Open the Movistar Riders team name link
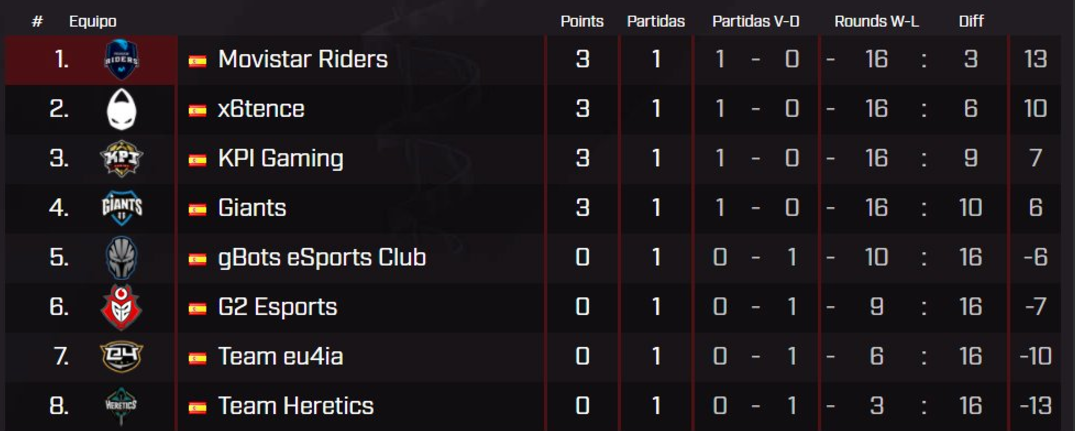The image size is (1076, 432). pyautogui.click(x=303, y=60)
